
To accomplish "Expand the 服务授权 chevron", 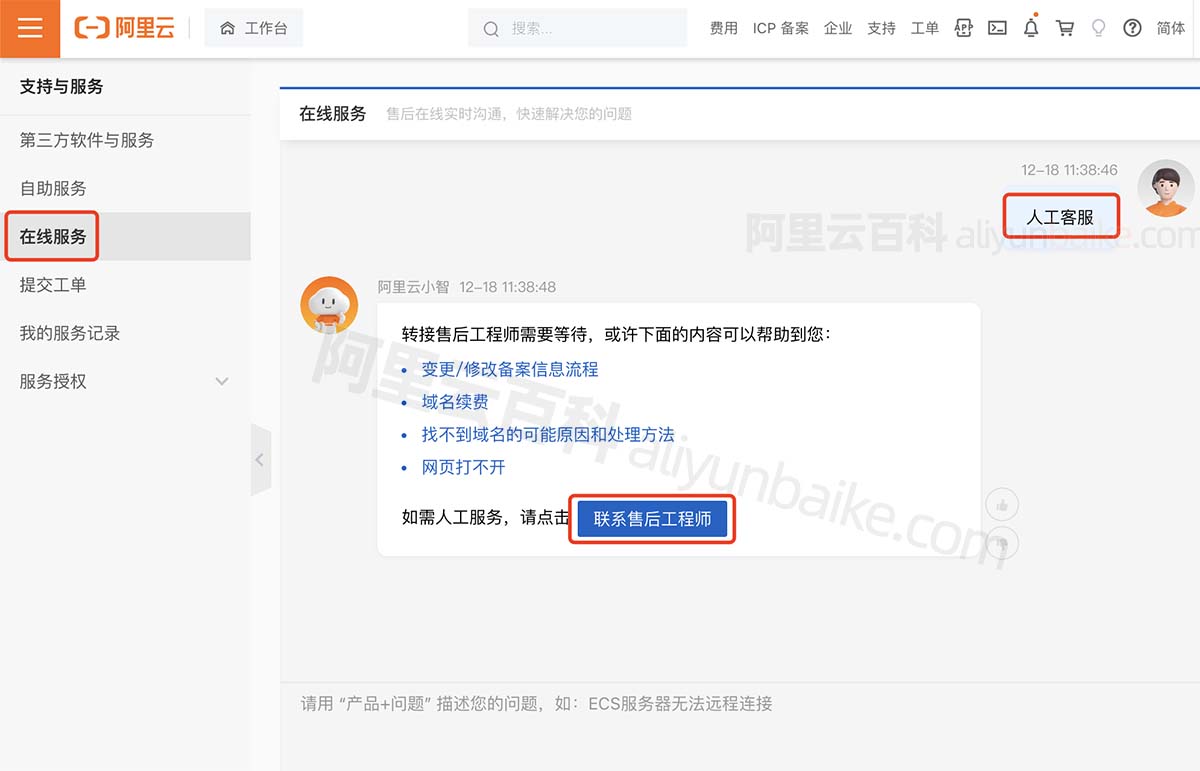I will pyautogui.click(x=222, y=381).
